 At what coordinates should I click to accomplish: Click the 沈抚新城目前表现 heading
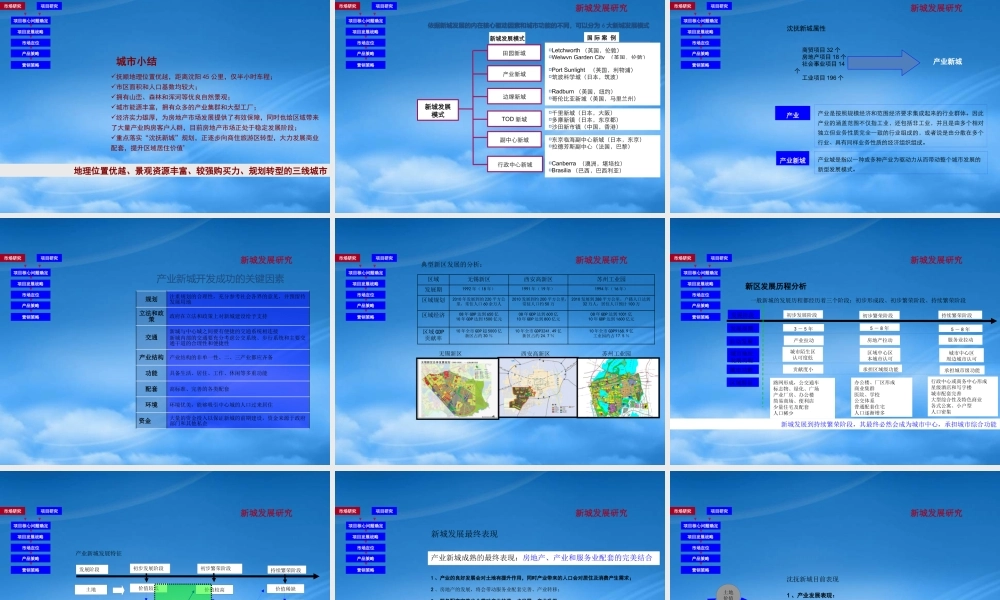pos(812,579)
